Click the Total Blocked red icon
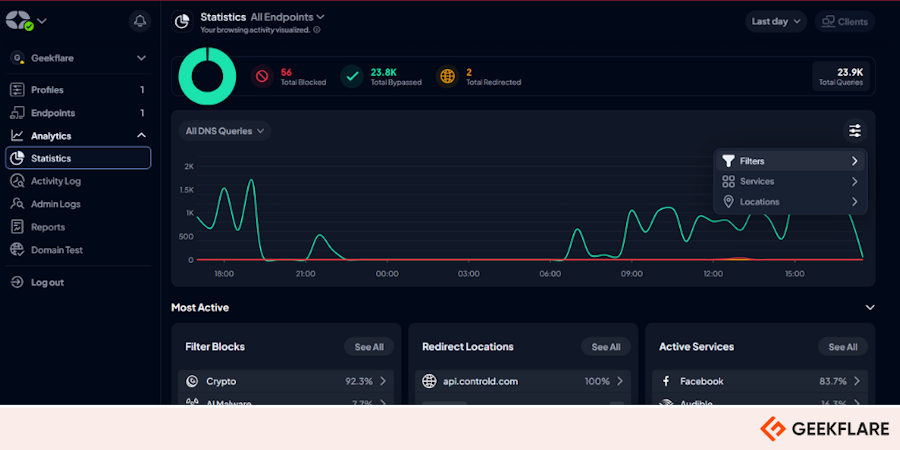Viewport: 900px width, 450px height. (262, 76)
